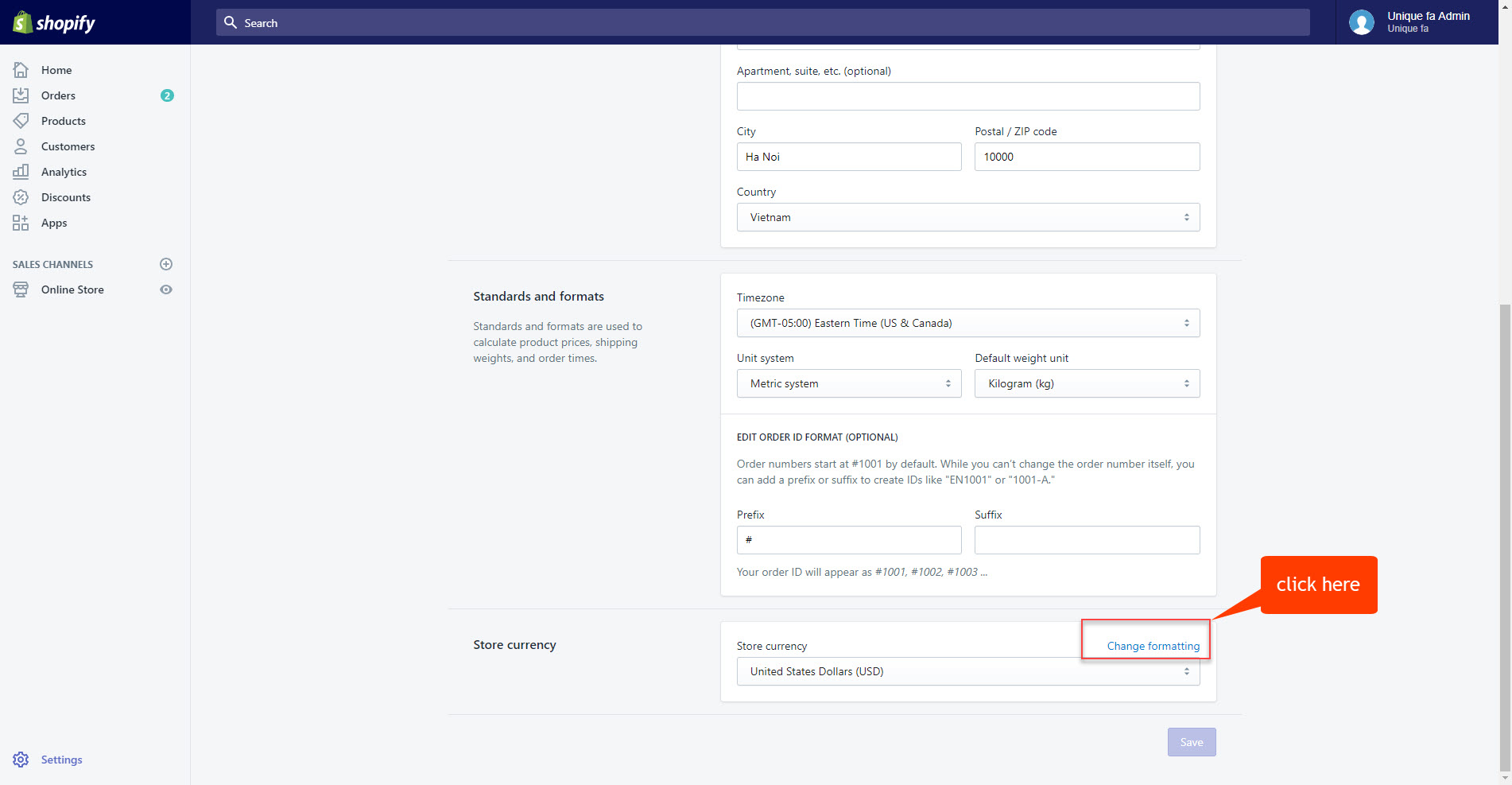1512x785 pixels.
Task: Click the Orders inbox icon
Action: [21, 95]
